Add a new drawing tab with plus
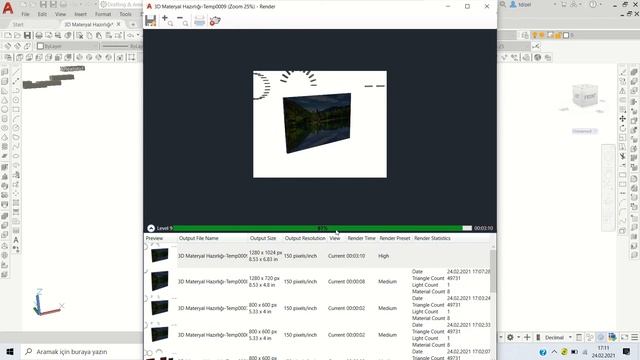 133,24
